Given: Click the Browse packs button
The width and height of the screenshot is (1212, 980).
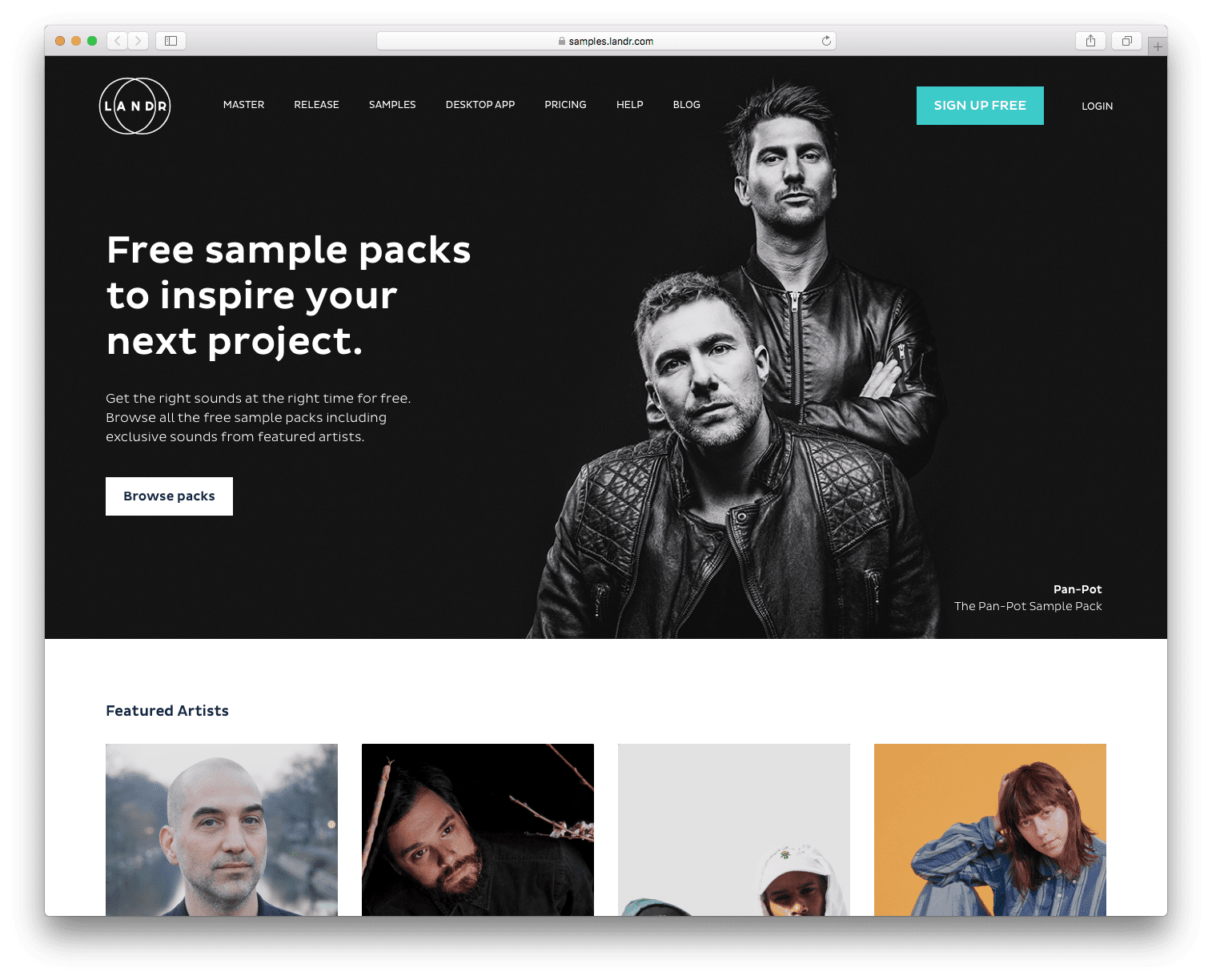Looking at the screenshot, I should (169, 496).
